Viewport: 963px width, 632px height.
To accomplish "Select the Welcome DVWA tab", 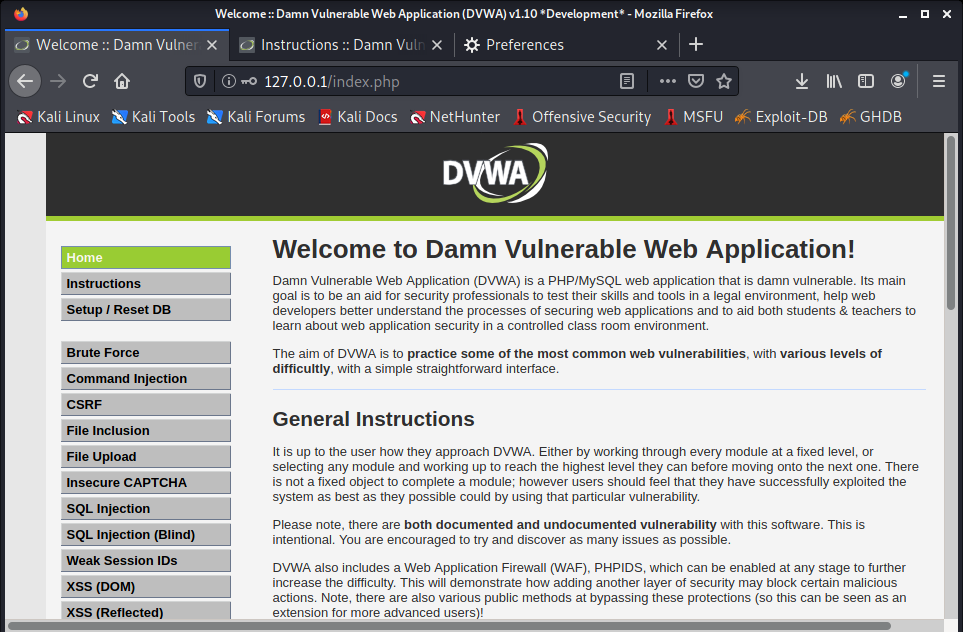I will pos(116,45).
